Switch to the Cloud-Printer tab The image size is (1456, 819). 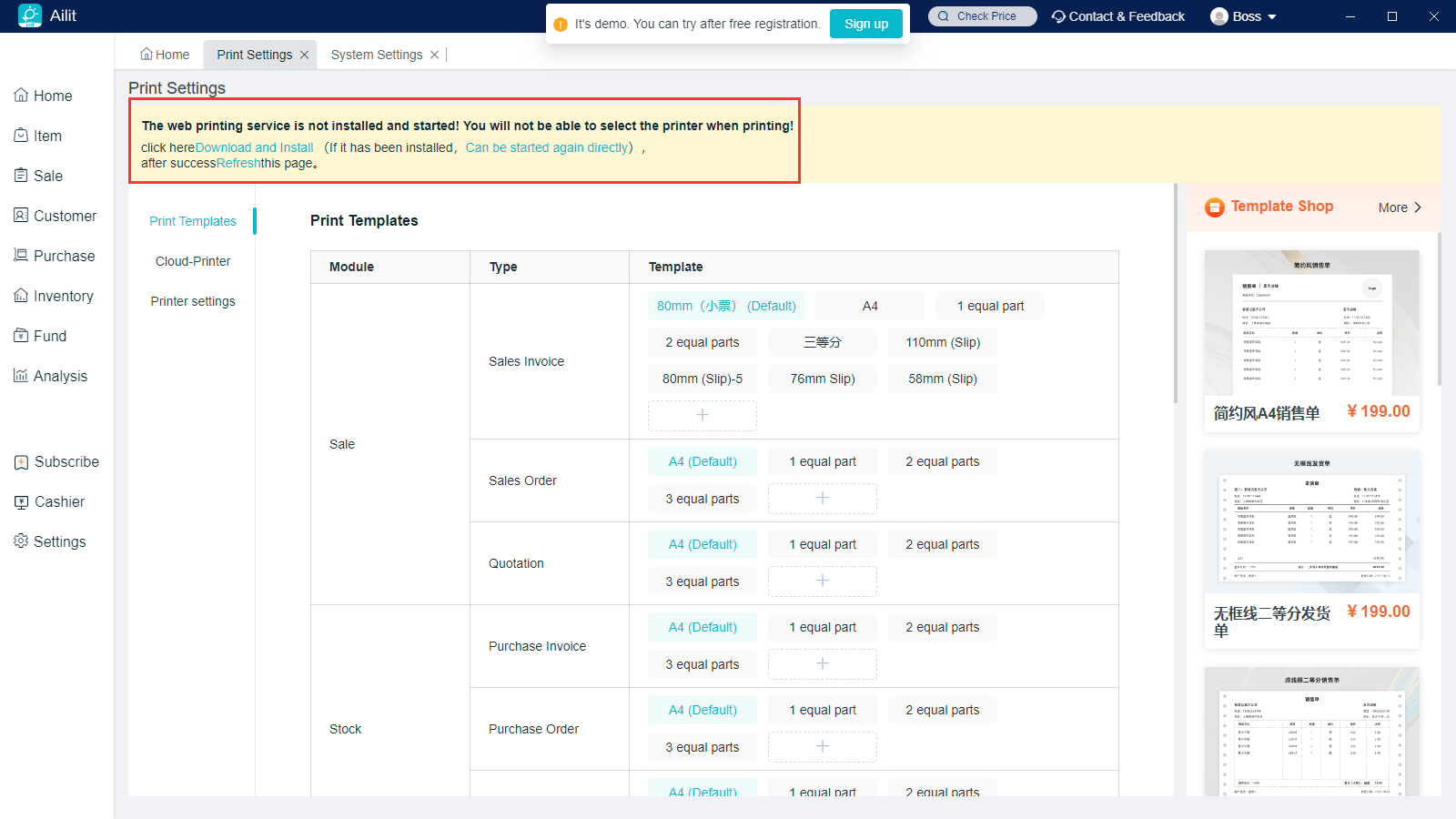[x=193, y=261]
